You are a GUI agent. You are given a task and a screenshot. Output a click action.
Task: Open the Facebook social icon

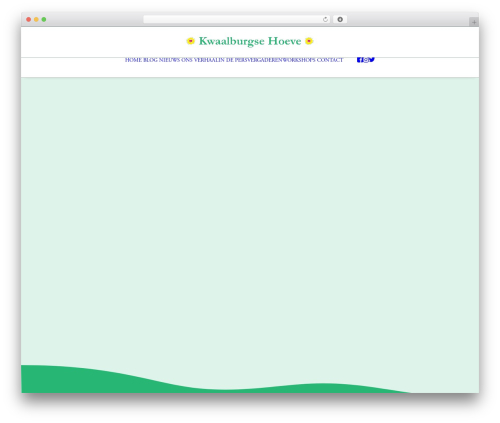point(359,60)
